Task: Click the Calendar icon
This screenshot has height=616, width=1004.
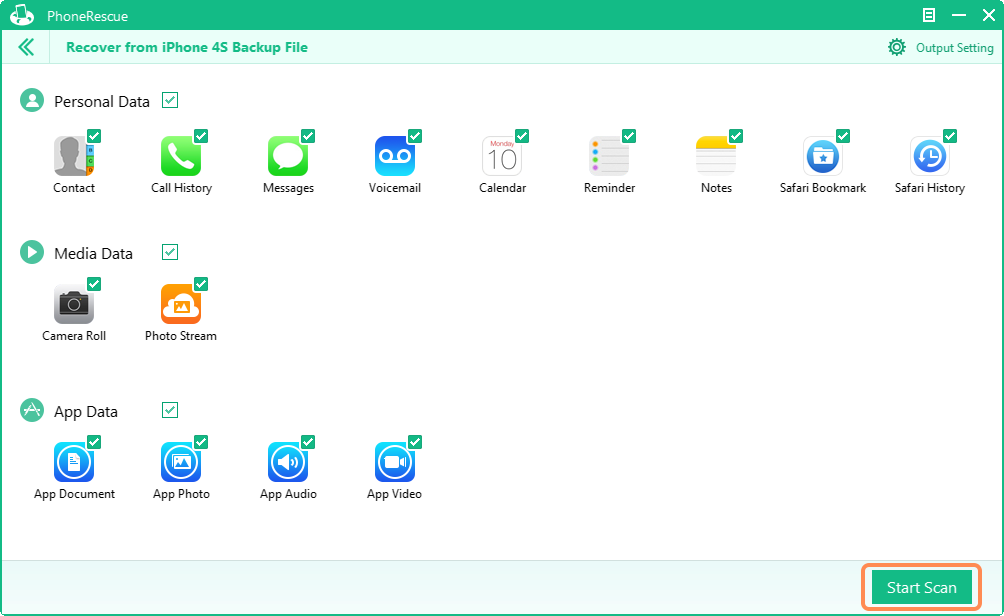Action: 502,156
